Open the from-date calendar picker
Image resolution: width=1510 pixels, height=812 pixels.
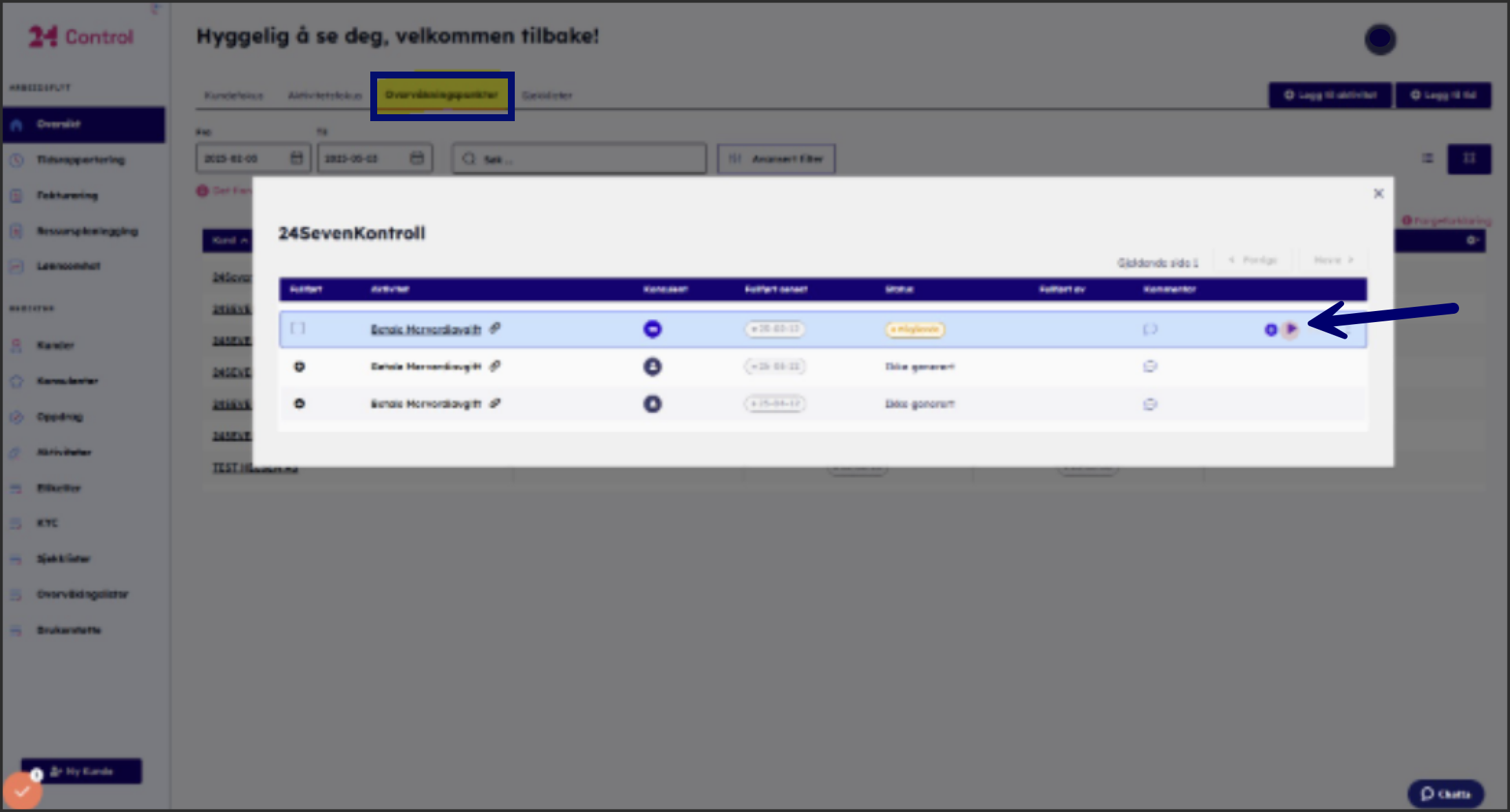pyautogui.click(x=297, y=158)
